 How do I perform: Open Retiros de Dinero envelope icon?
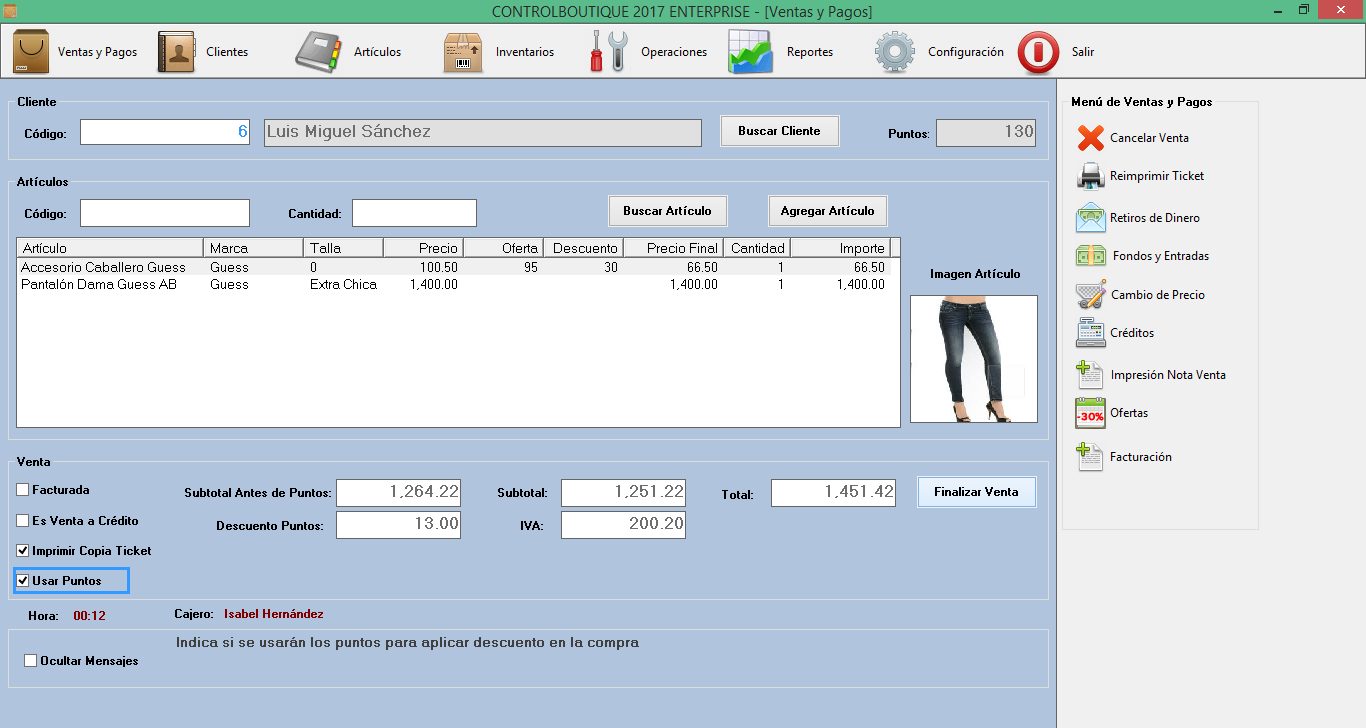point(1090,217)
